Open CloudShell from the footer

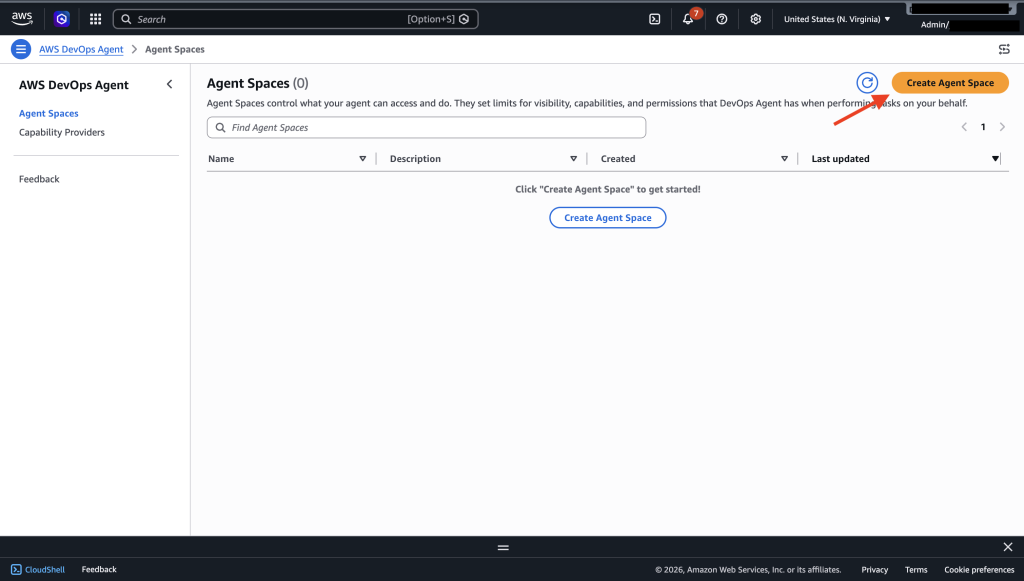38,570
